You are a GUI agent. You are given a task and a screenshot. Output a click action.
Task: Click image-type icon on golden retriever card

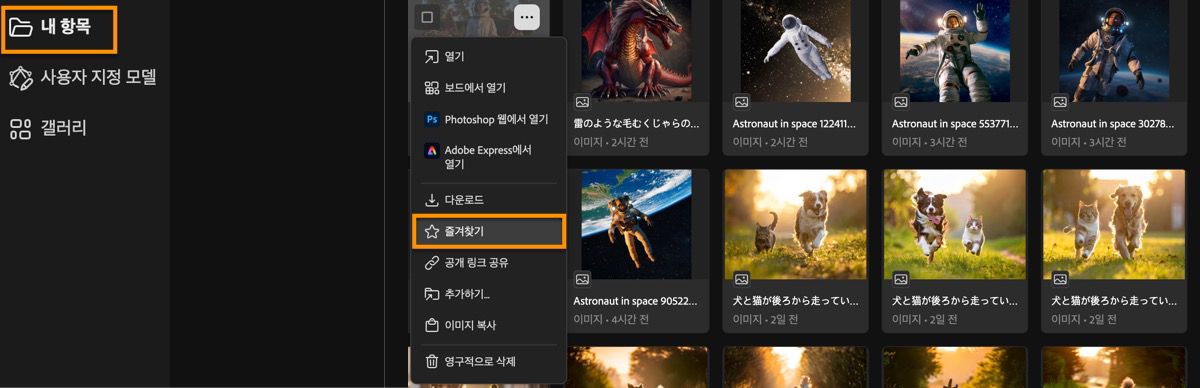[x=1060, y=279]
